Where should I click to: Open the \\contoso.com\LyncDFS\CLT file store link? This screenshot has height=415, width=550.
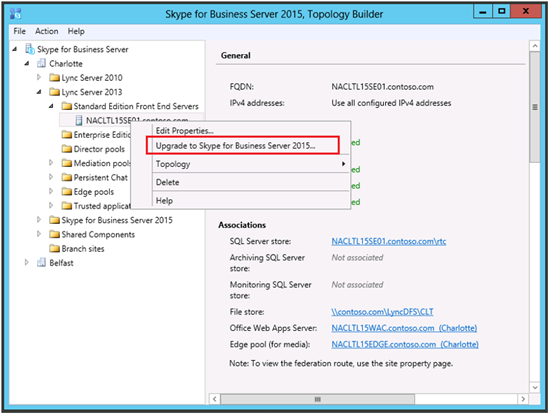382,312
